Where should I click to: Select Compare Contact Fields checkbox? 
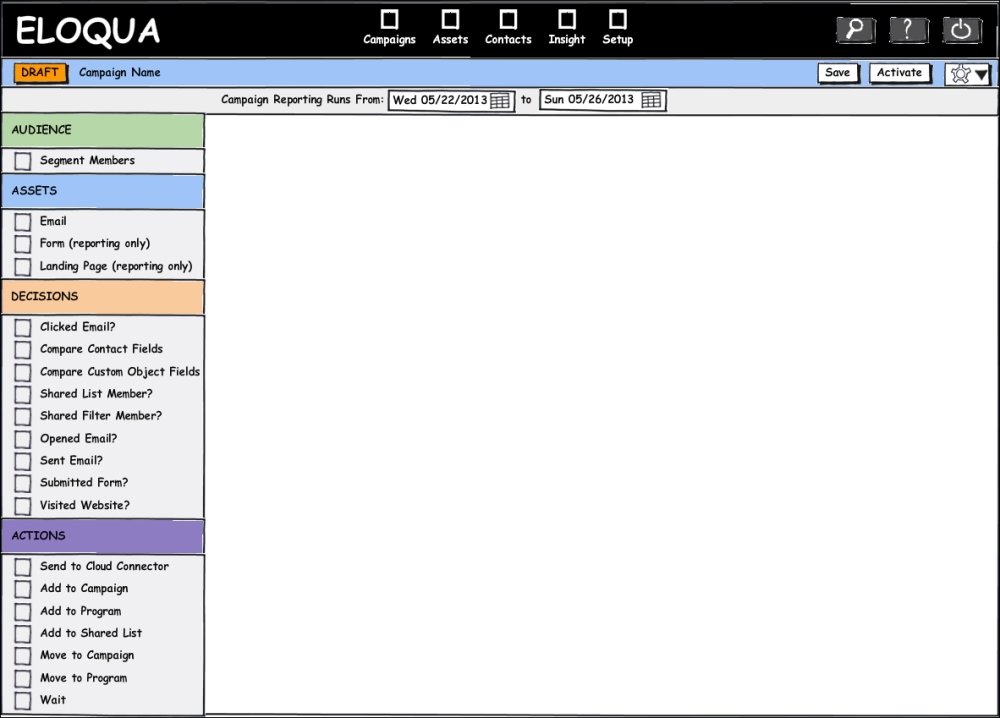click(x=23, y=349)
